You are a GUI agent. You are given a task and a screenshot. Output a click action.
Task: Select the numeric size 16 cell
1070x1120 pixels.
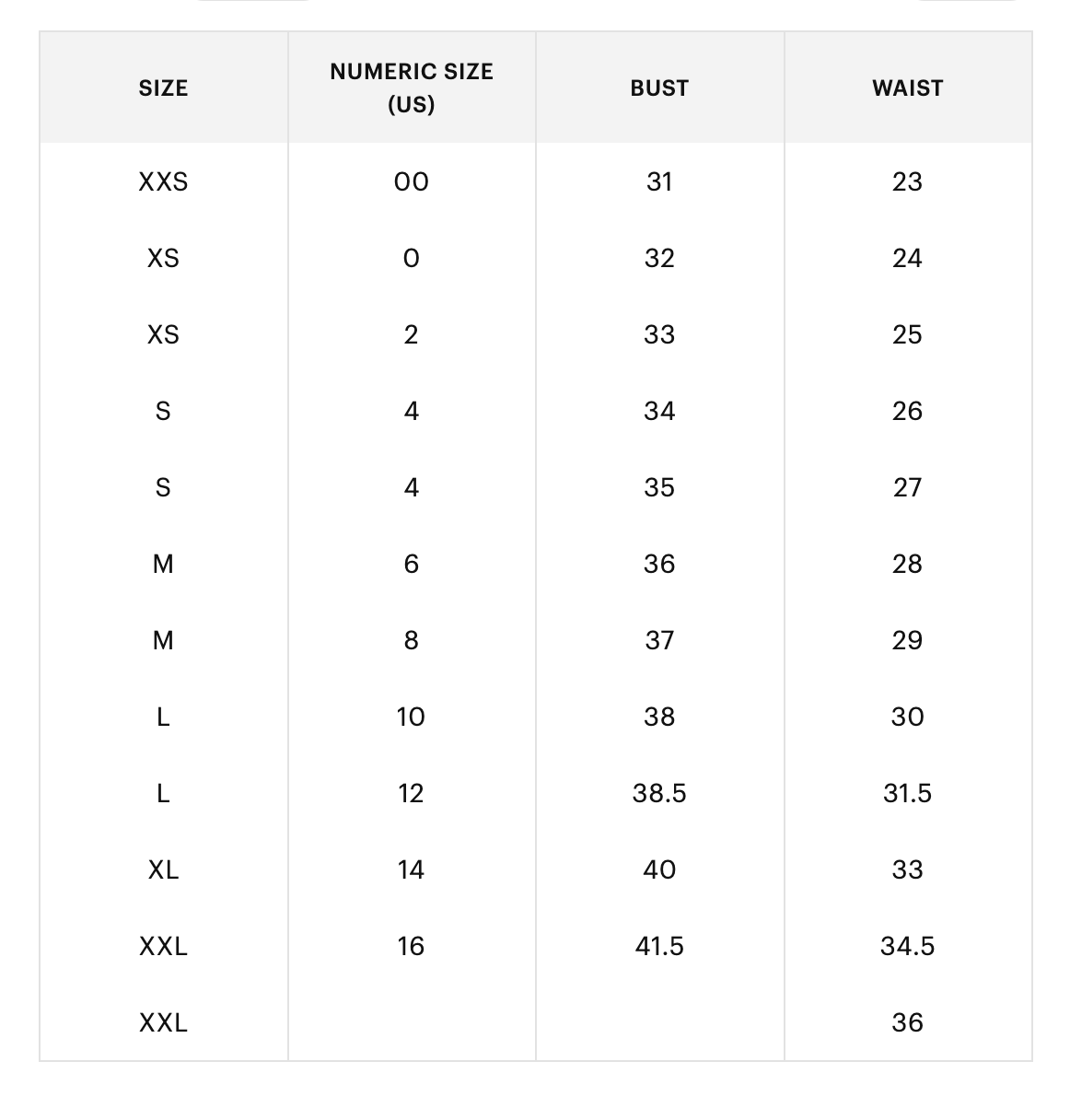[x=412, y=946]
